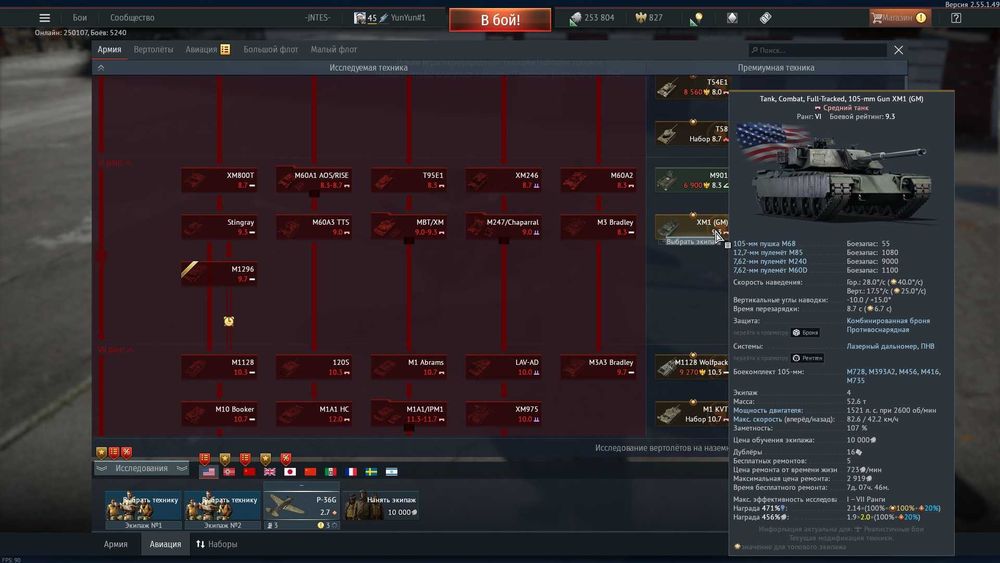The height and width of the screenshot is (563, 1000).
Task: Open the Сообщество menu
Action: [132, 18]
